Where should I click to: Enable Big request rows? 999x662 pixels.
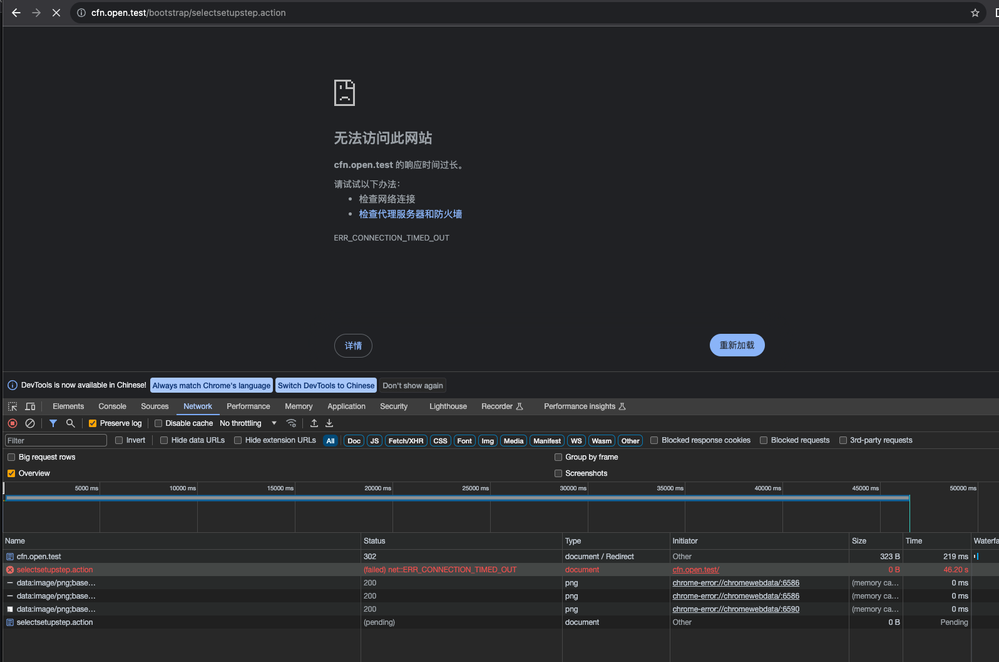(11, 457)
